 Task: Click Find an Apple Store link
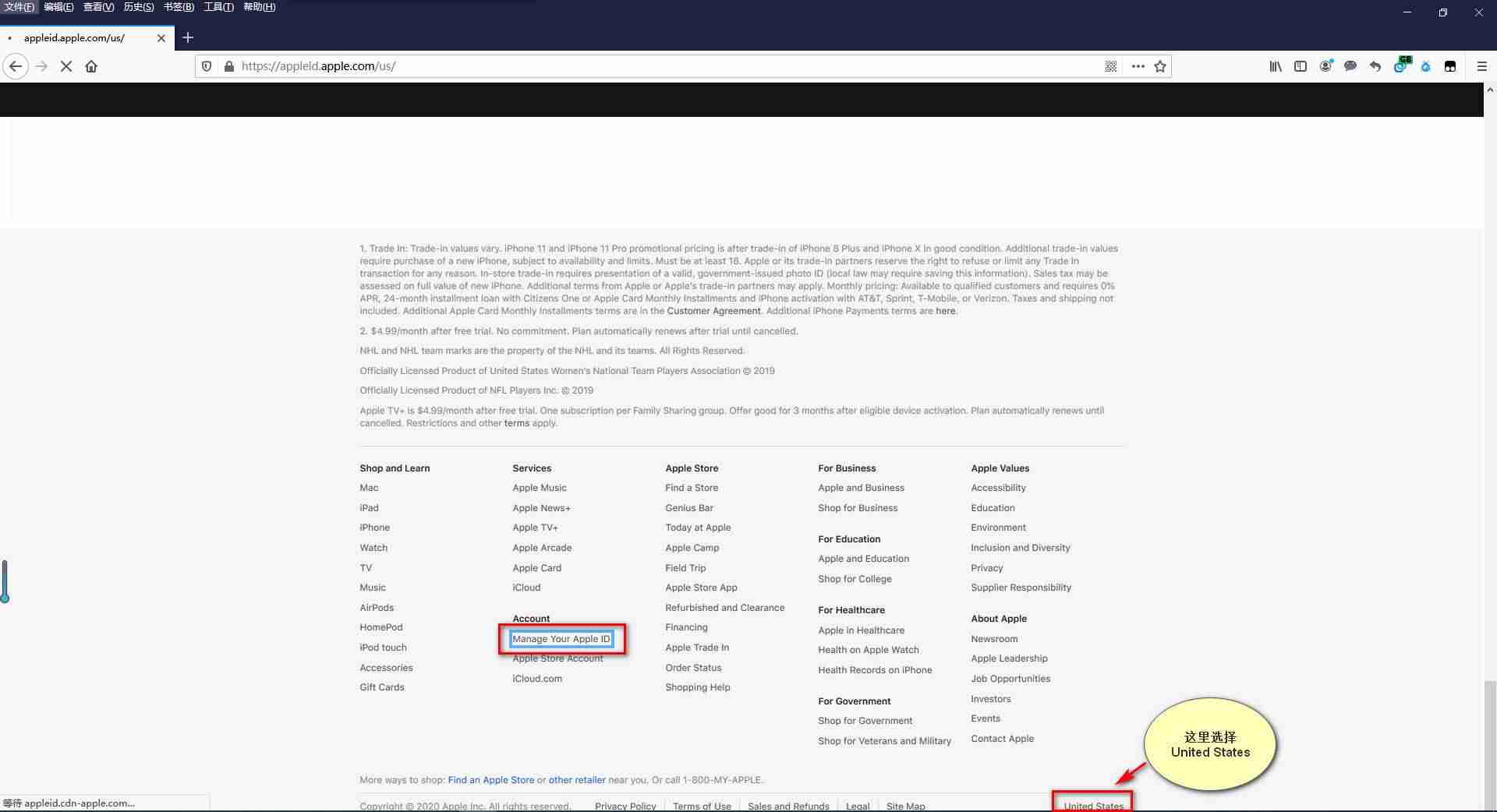pyautogui.click(x=491, y=780)
